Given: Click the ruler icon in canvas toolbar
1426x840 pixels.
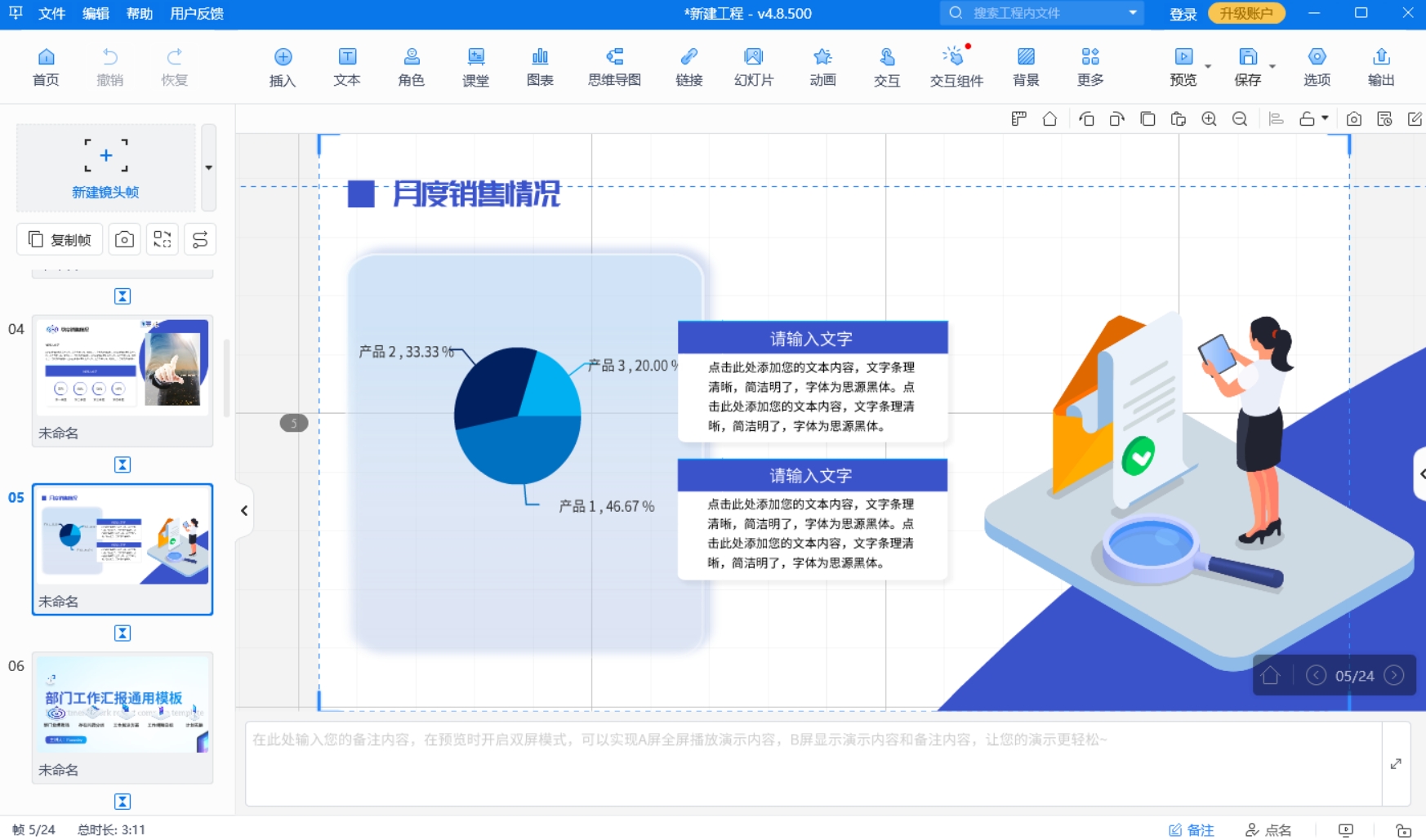Looking at the screenshot, I should [x=1018, y=119].
